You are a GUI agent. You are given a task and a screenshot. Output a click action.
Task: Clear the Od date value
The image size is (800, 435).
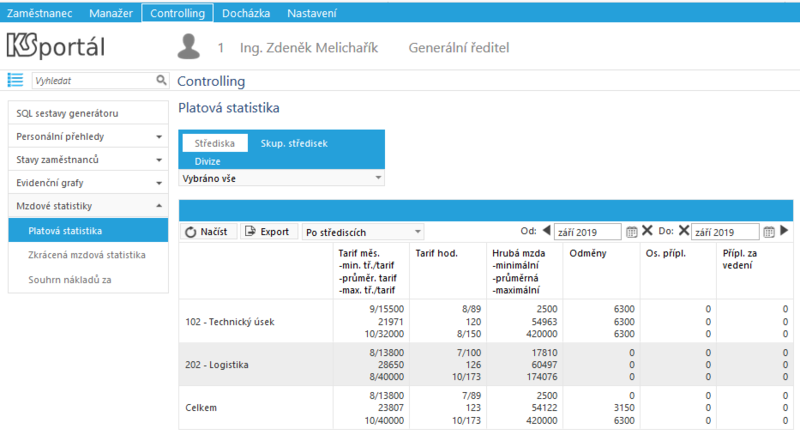point(647,231)
